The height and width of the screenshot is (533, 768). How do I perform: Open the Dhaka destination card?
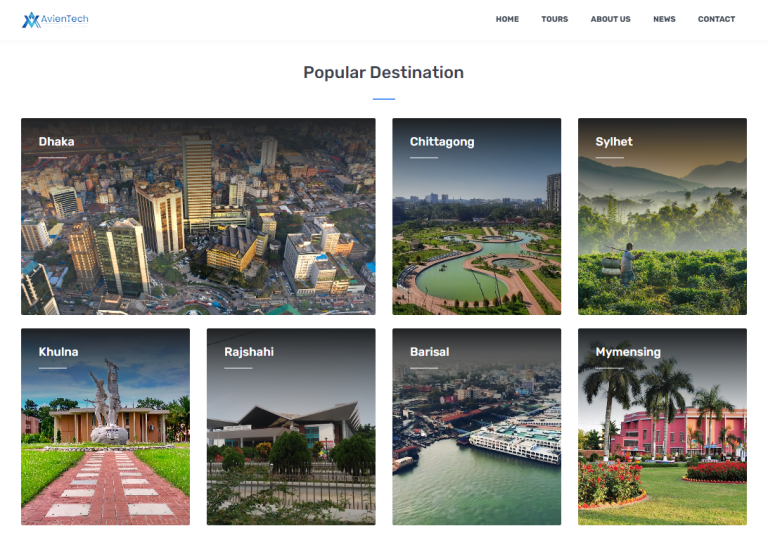click(198, 216)
